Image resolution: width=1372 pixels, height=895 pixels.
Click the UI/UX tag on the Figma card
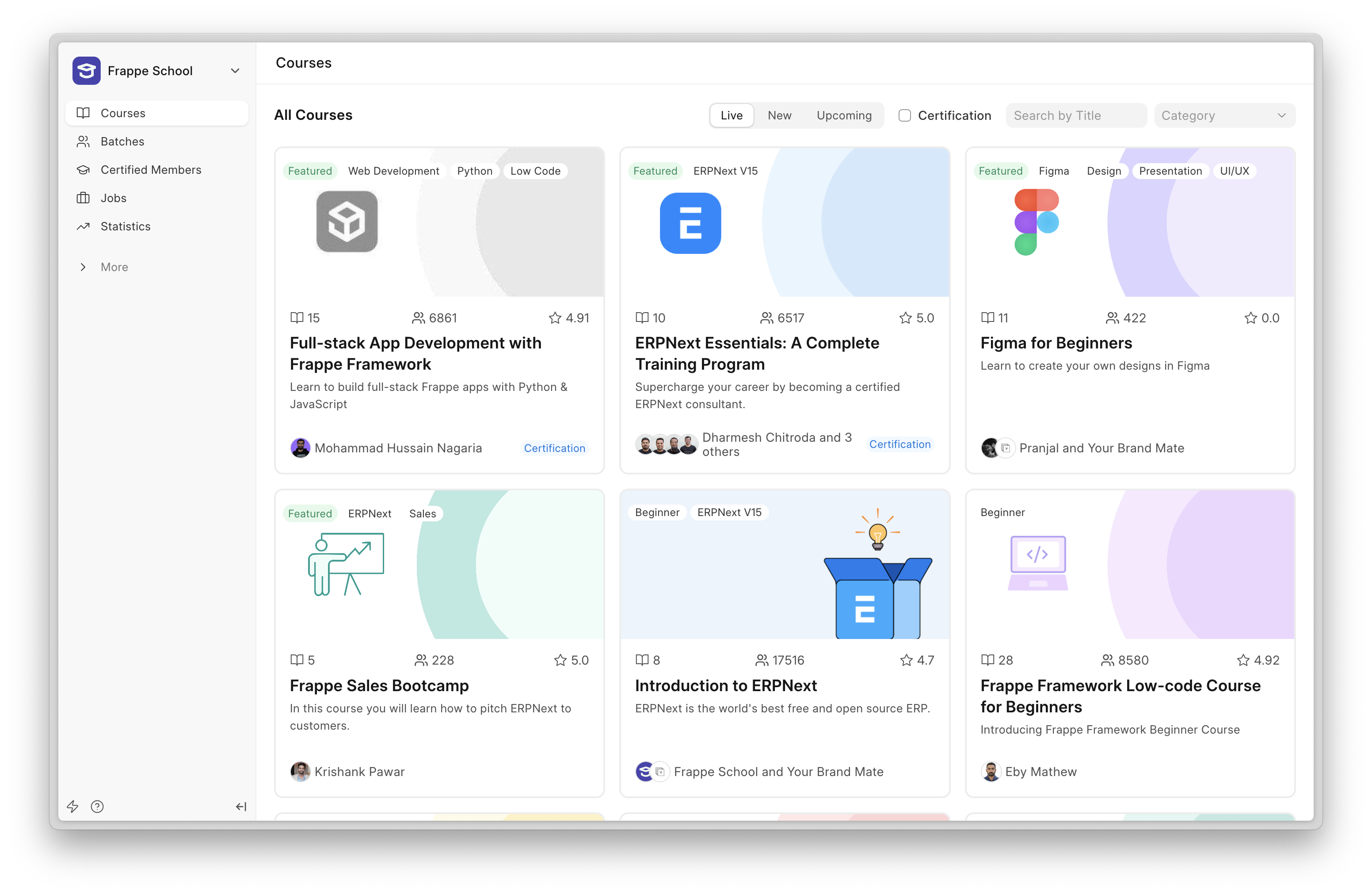[1234, 171]
